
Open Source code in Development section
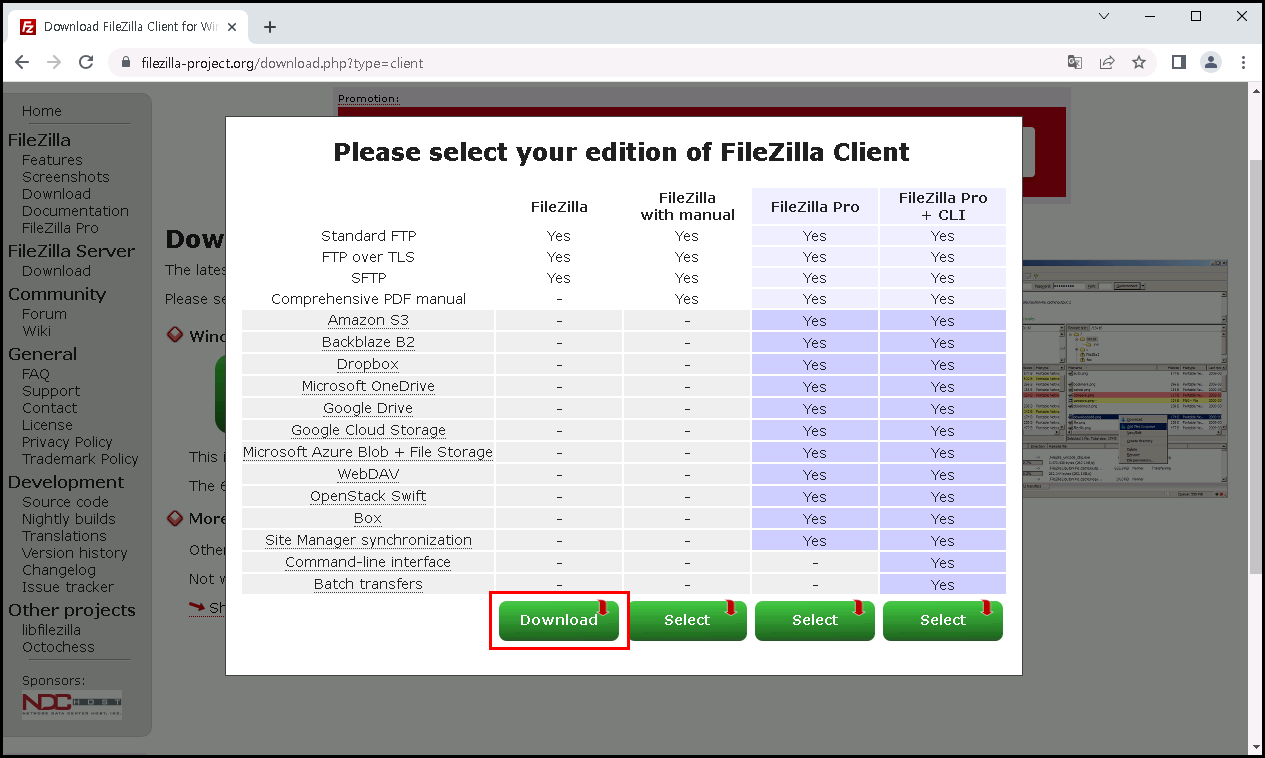(x=65, y=502)
